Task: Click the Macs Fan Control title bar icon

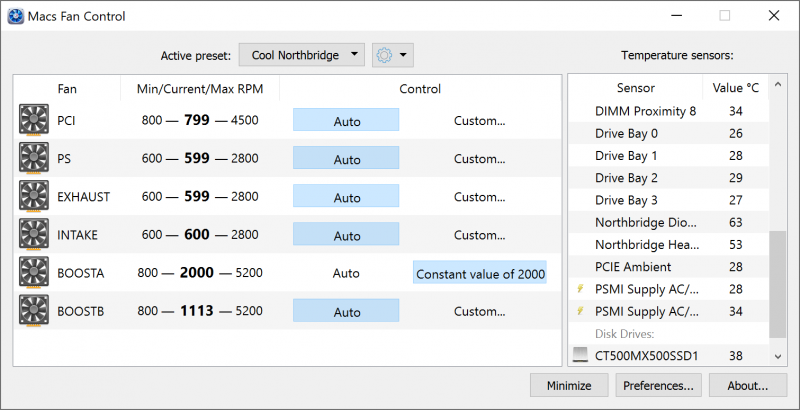Action: pyautogui.click(x=17, y=16)
